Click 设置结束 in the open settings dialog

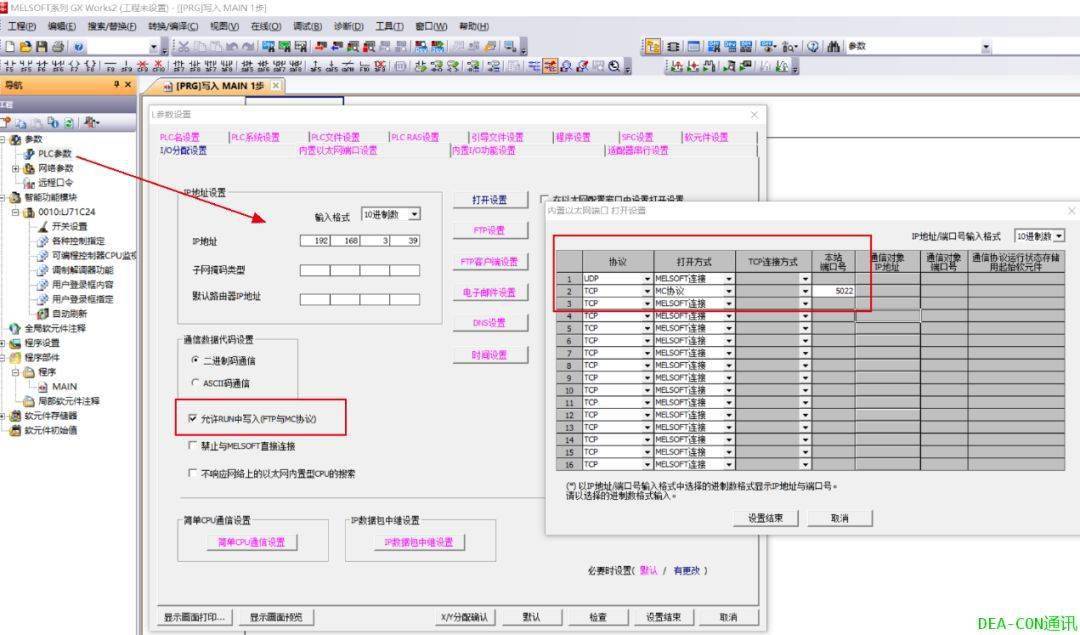[766, 518]
